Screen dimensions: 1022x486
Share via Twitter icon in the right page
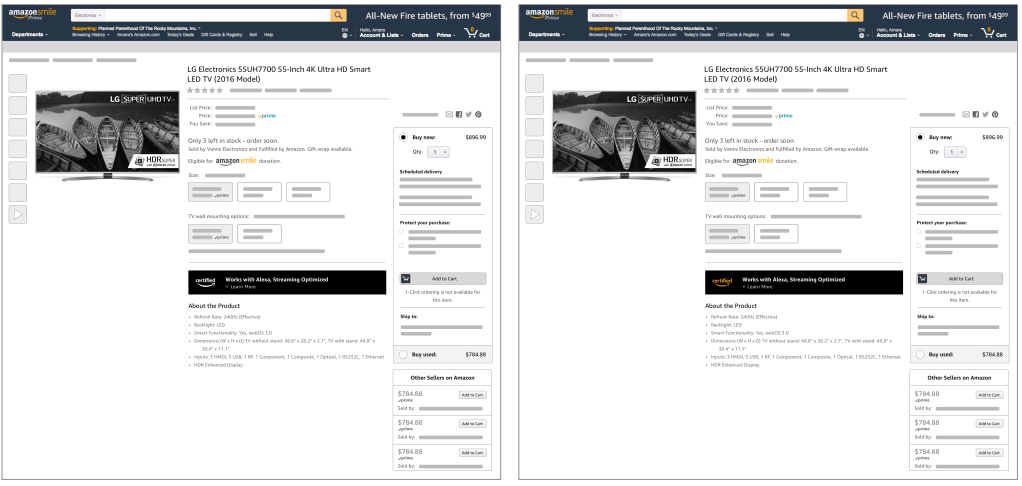pos(985,115)
